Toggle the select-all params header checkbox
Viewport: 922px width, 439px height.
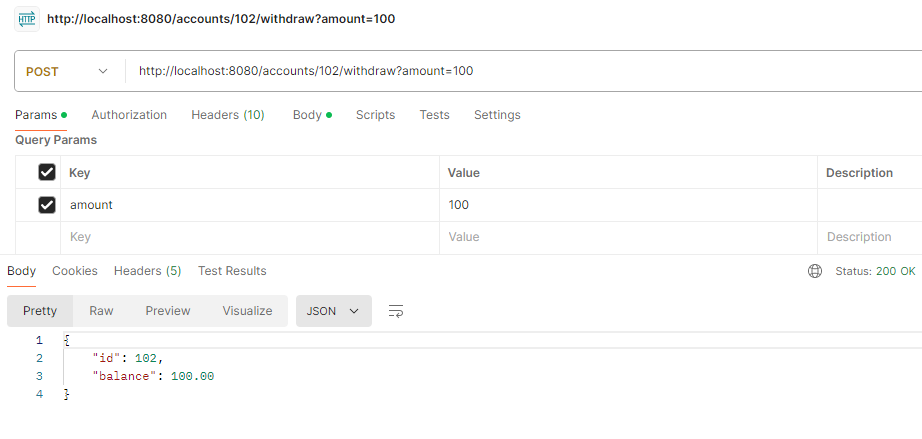coord(46,173)
